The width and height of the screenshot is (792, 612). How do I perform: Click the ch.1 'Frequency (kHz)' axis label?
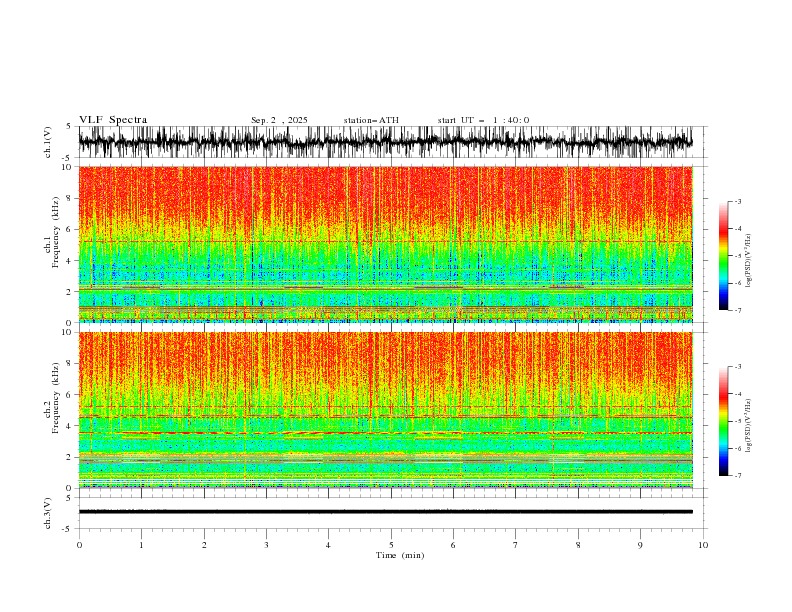point(55,233)
